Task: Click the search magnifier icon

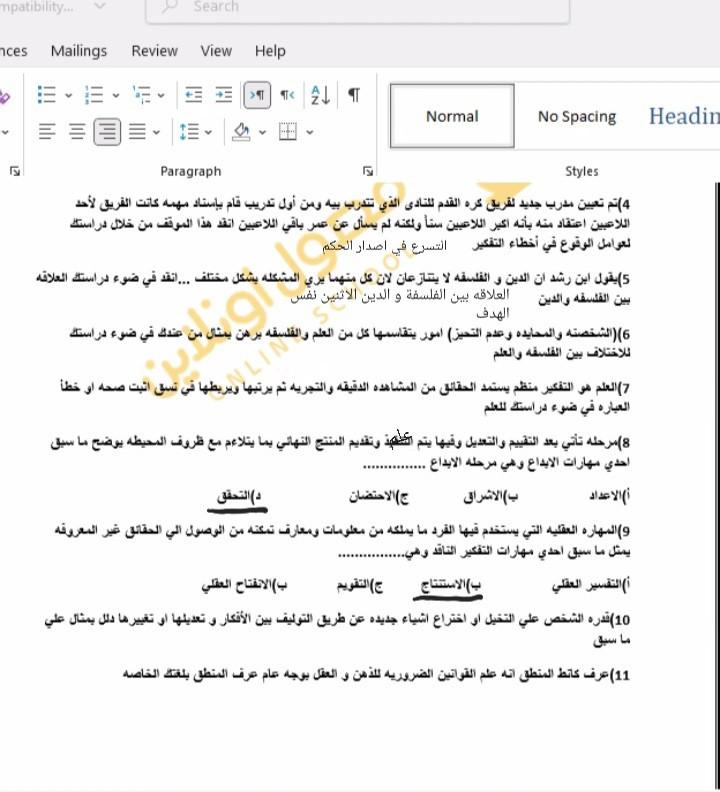Action: pyautogui.click(x=170, y=7)
